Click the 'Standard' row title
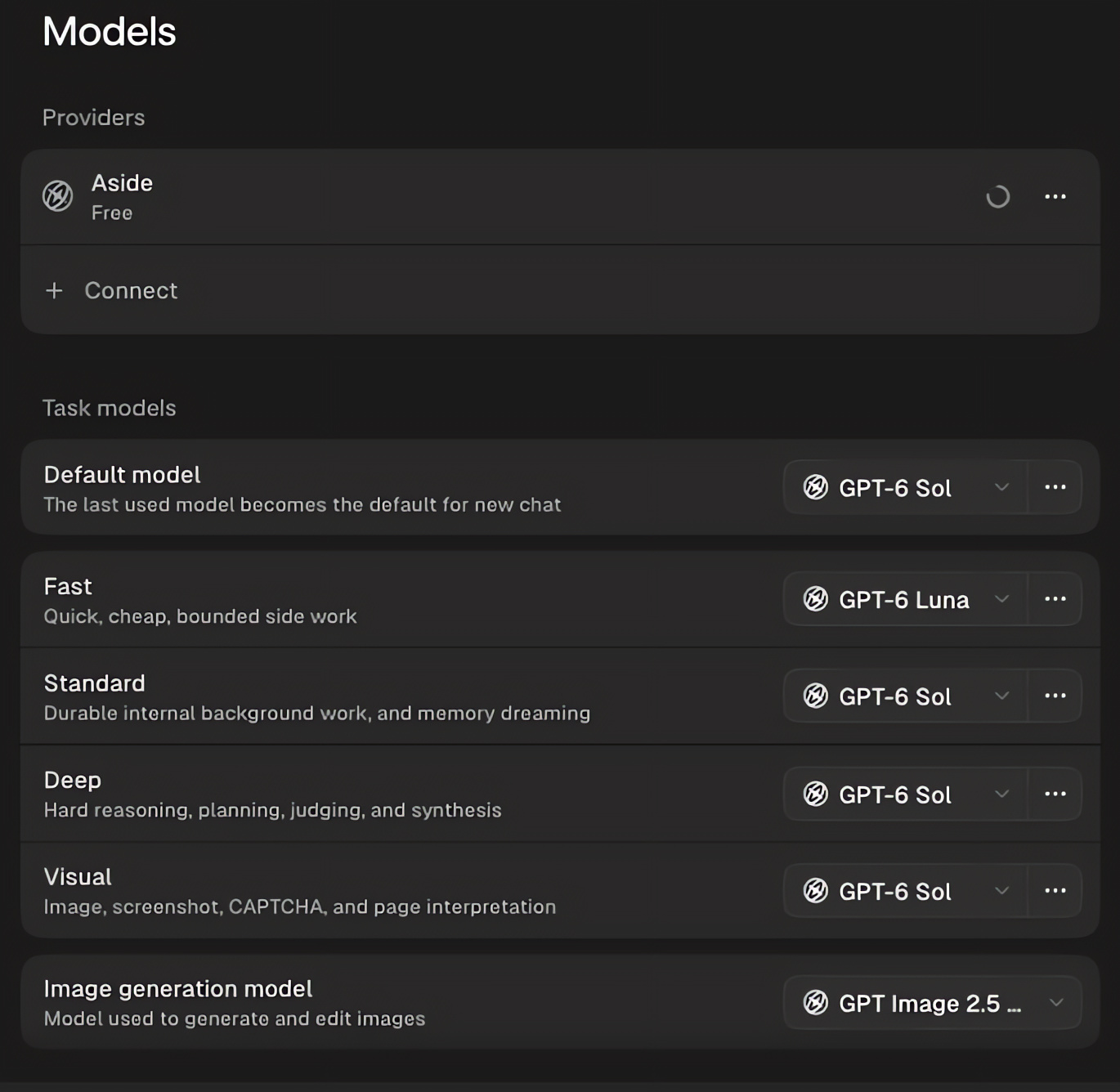The height and width of the screenshot is (1092, 1120). pos(95,683)
